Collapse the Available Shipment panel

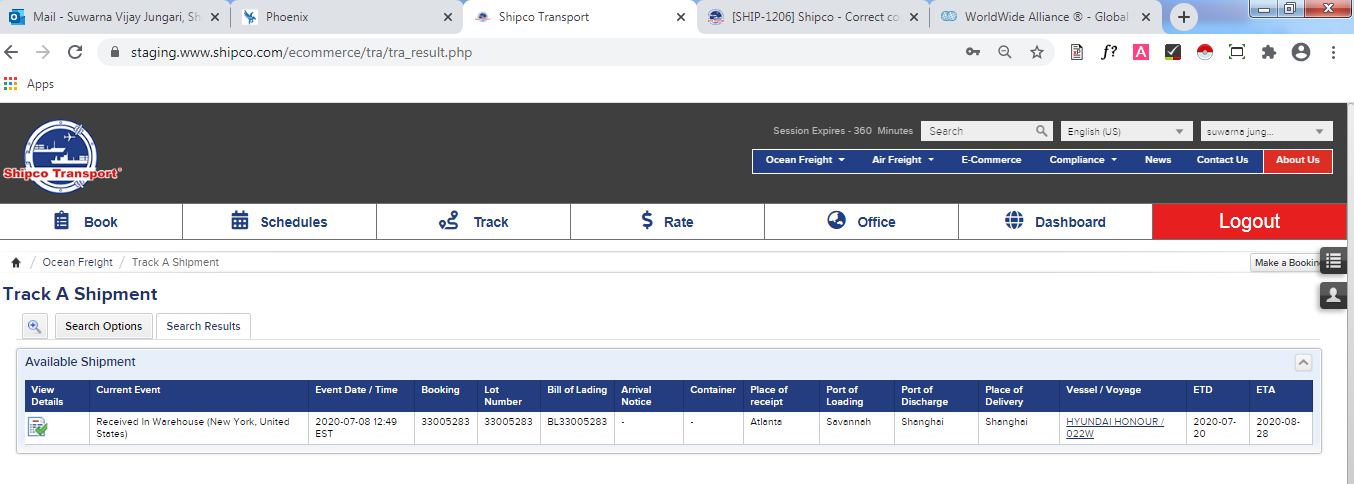(x=1303, y=362)
